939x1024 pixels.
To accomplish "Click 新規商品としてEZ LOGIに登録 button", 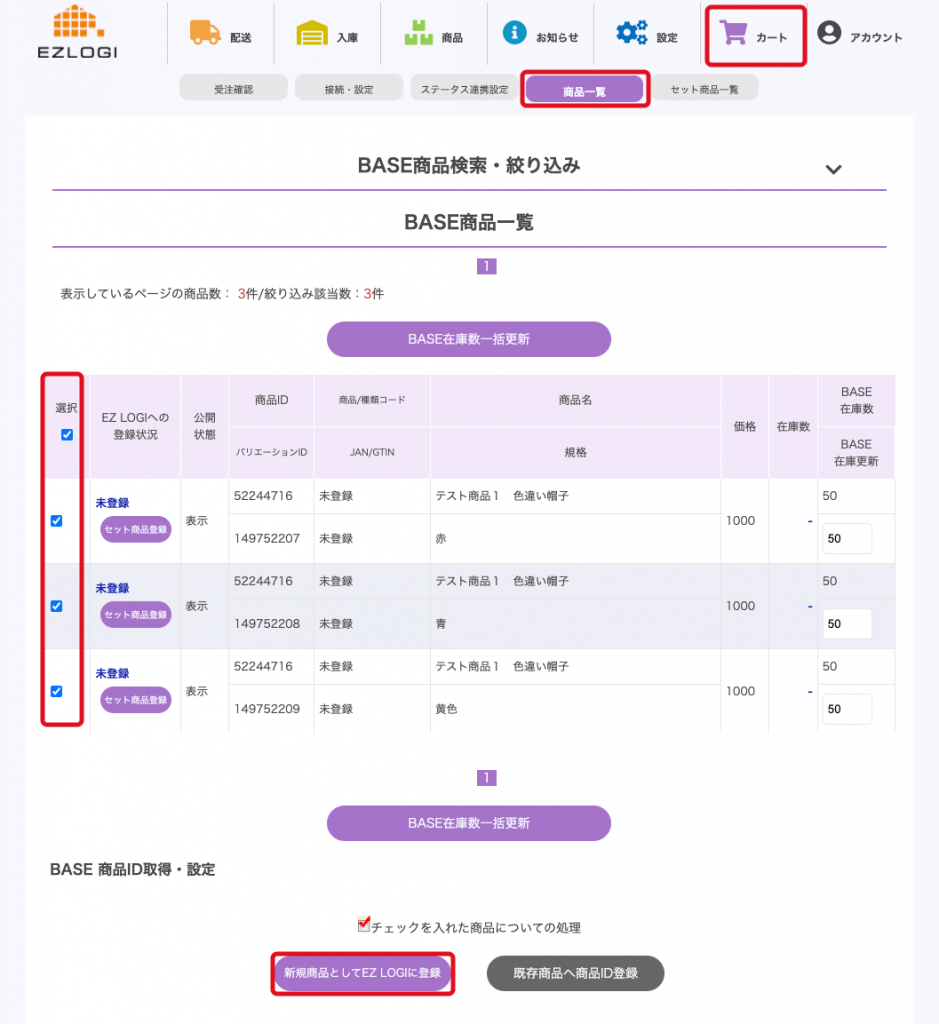I will click(362, 973).
